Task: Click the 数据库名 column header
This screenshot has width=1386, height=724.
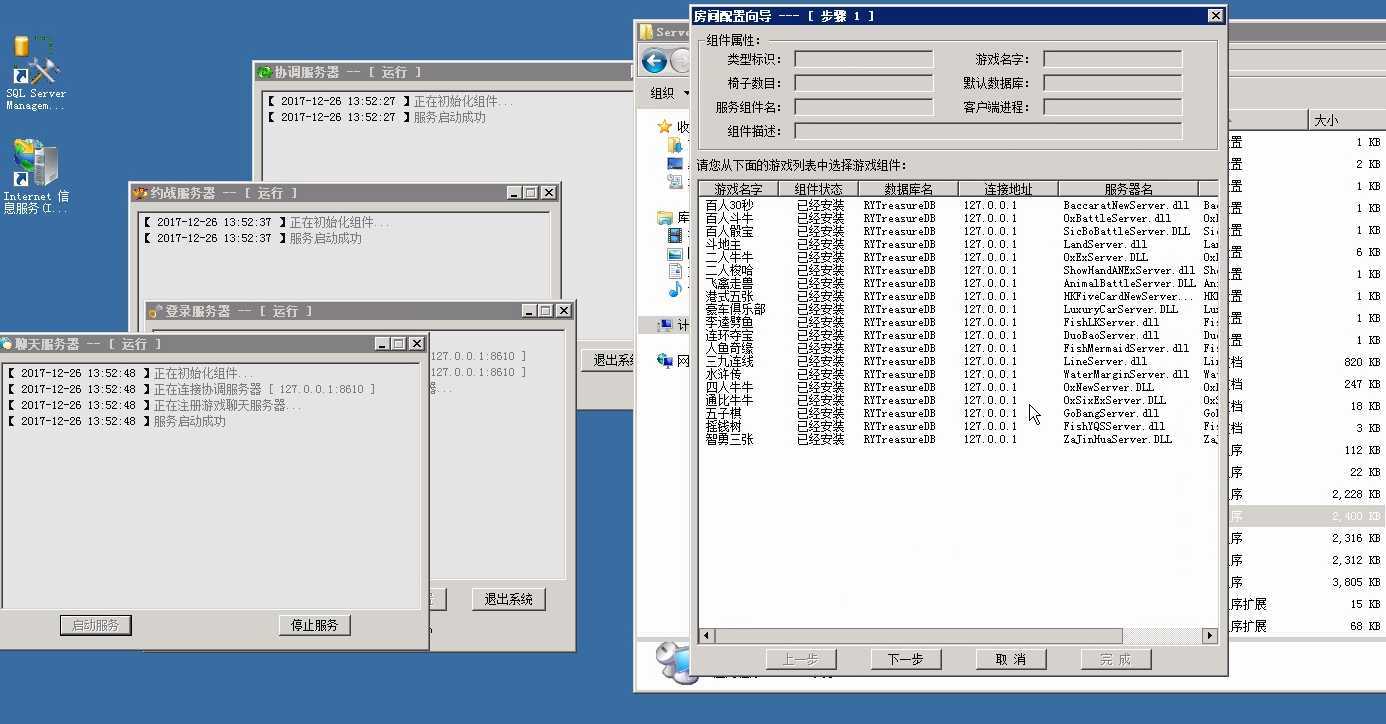Action: point(908,189)
